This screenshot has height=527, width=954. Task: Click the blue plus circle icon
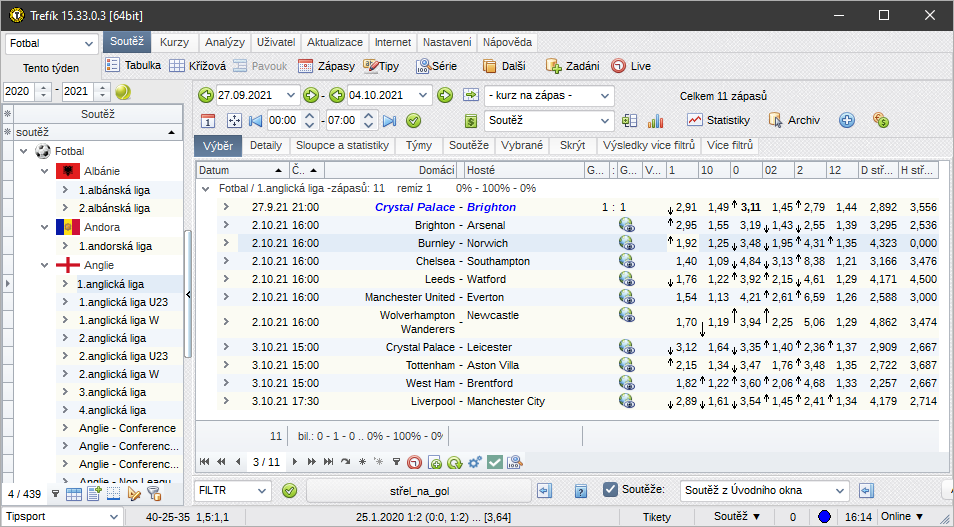point(846,120)
